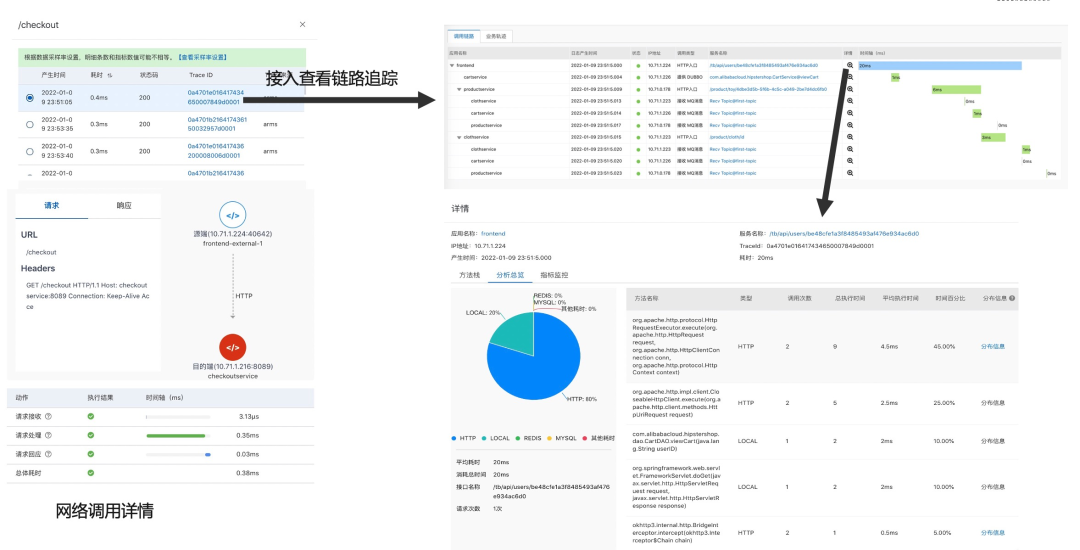Collapse the clothservice tree node
Viewport: 1080px width, 550px height.
pos(459,138)
